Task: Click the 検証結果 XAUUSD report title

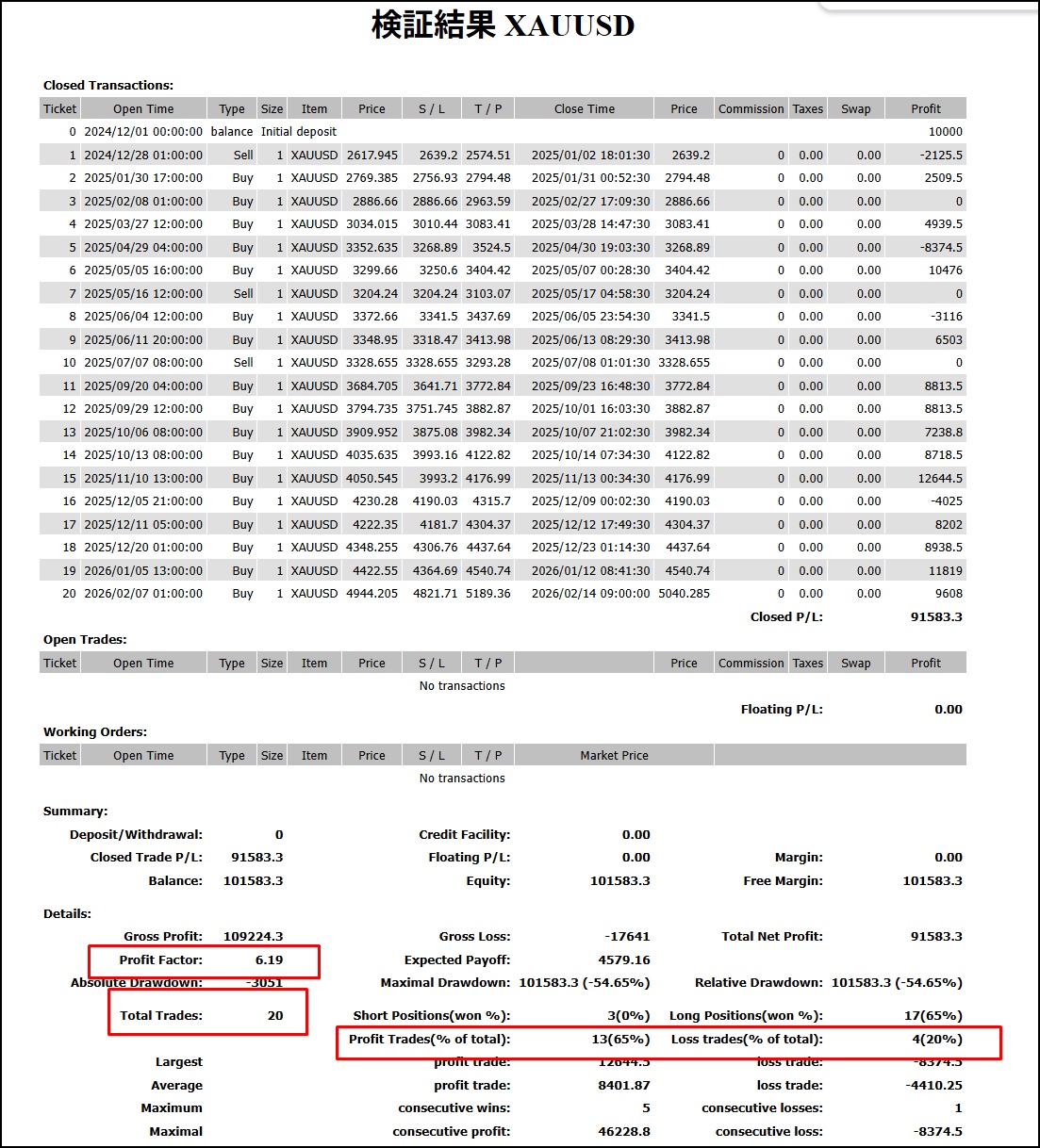Action: tap(503, 25)
